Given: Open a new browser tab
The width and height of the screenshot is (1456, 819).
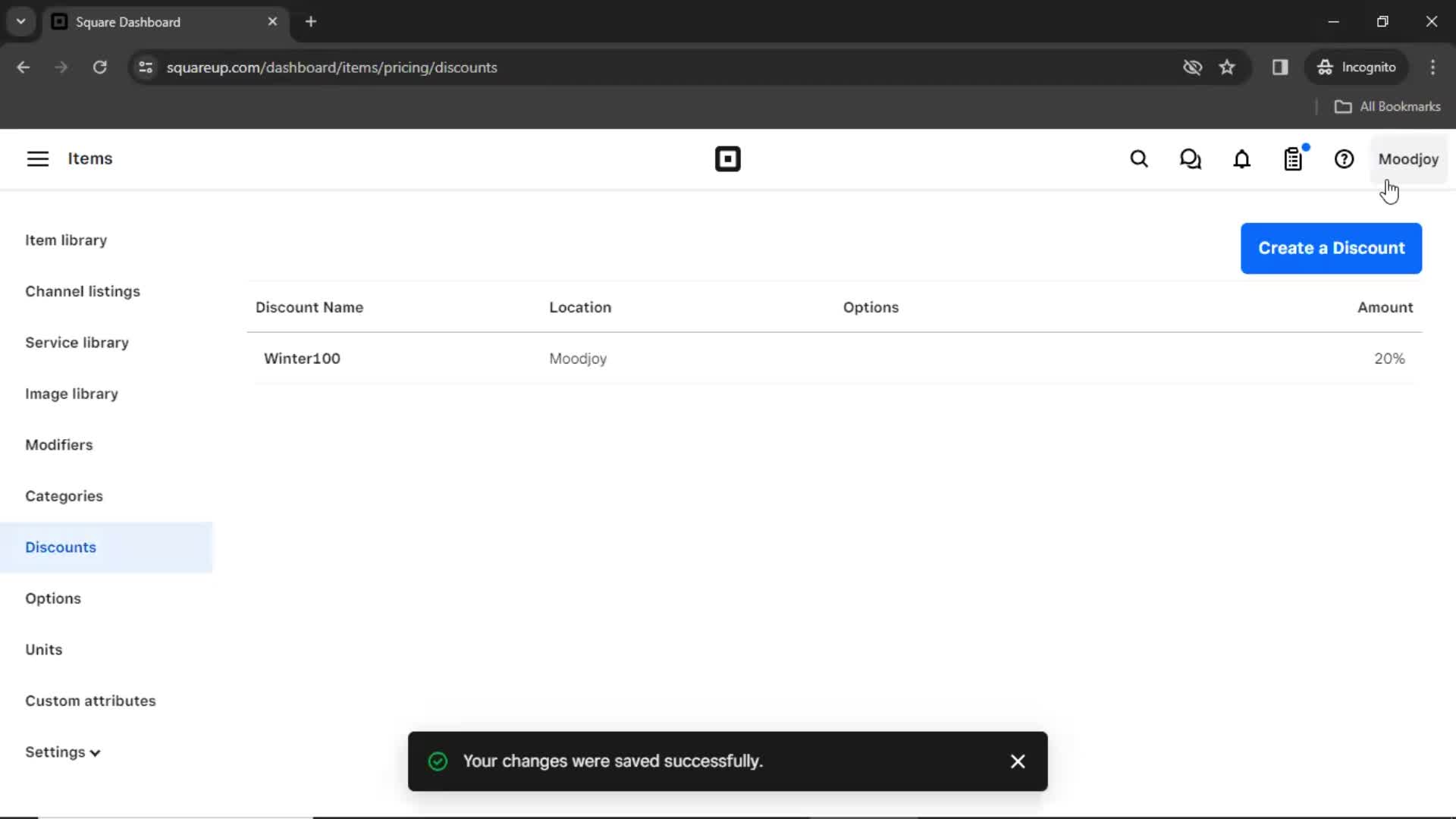Looking at the screenshot, I should click(x=311, y=22).
